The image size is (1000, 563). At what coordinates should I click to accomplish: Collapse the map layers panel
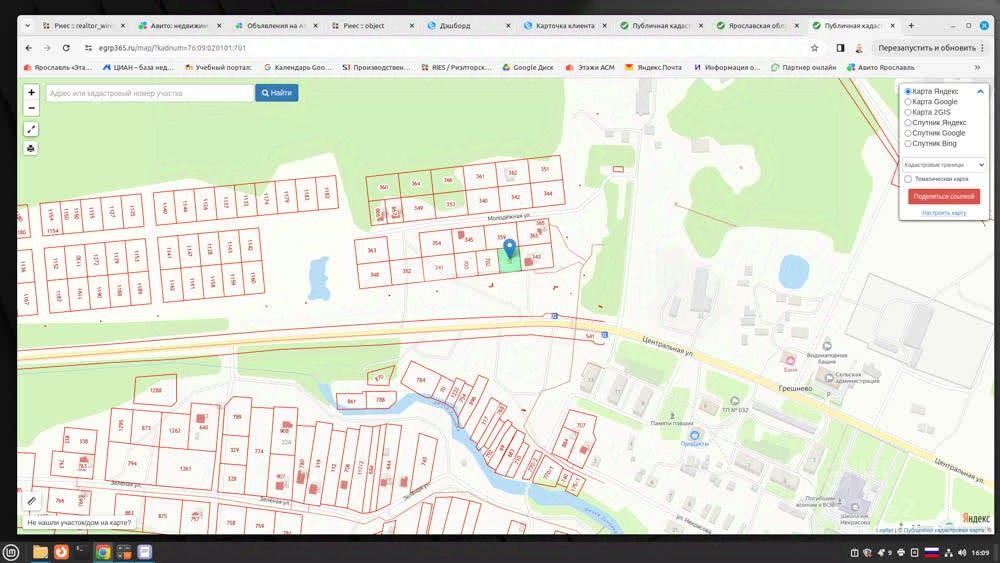tap(980, 91)
